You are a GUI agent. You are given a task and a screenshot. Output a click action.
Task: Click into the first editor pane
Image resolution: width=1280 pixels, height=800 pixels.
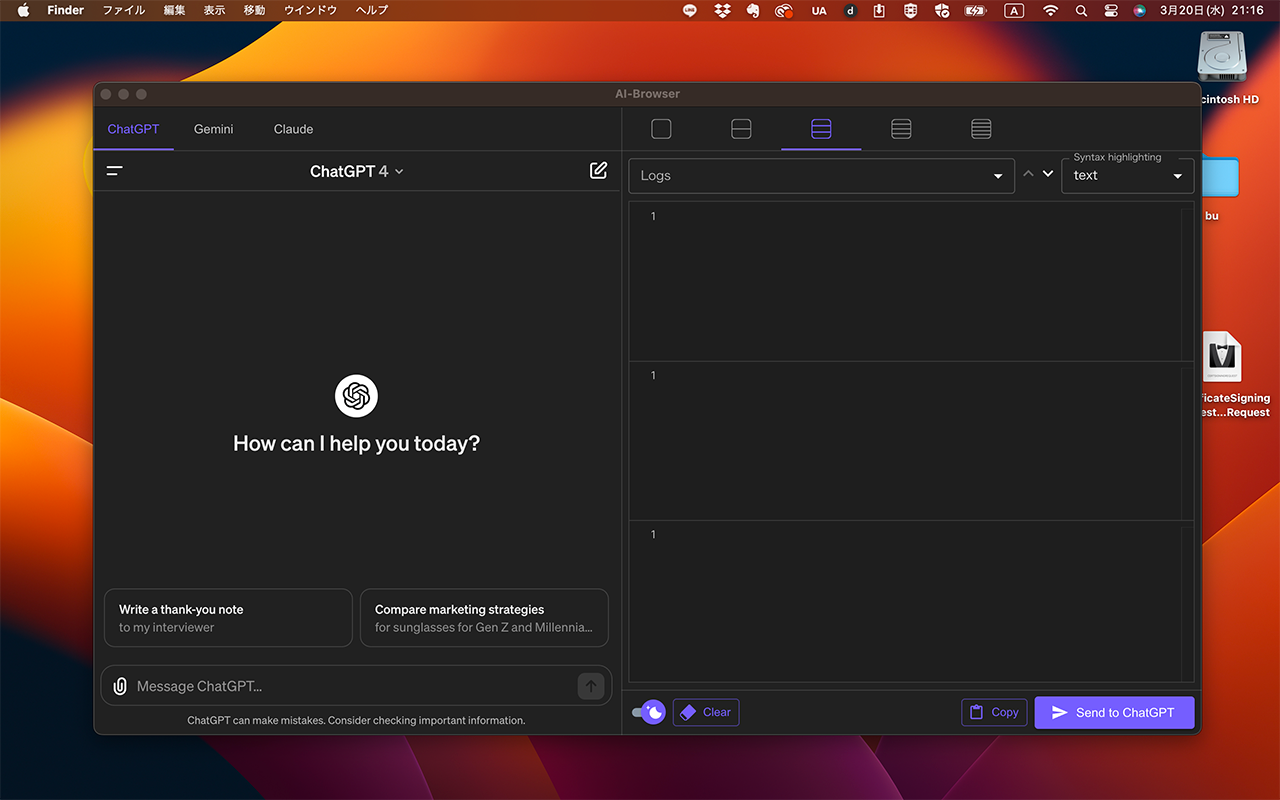click(910, 281)
